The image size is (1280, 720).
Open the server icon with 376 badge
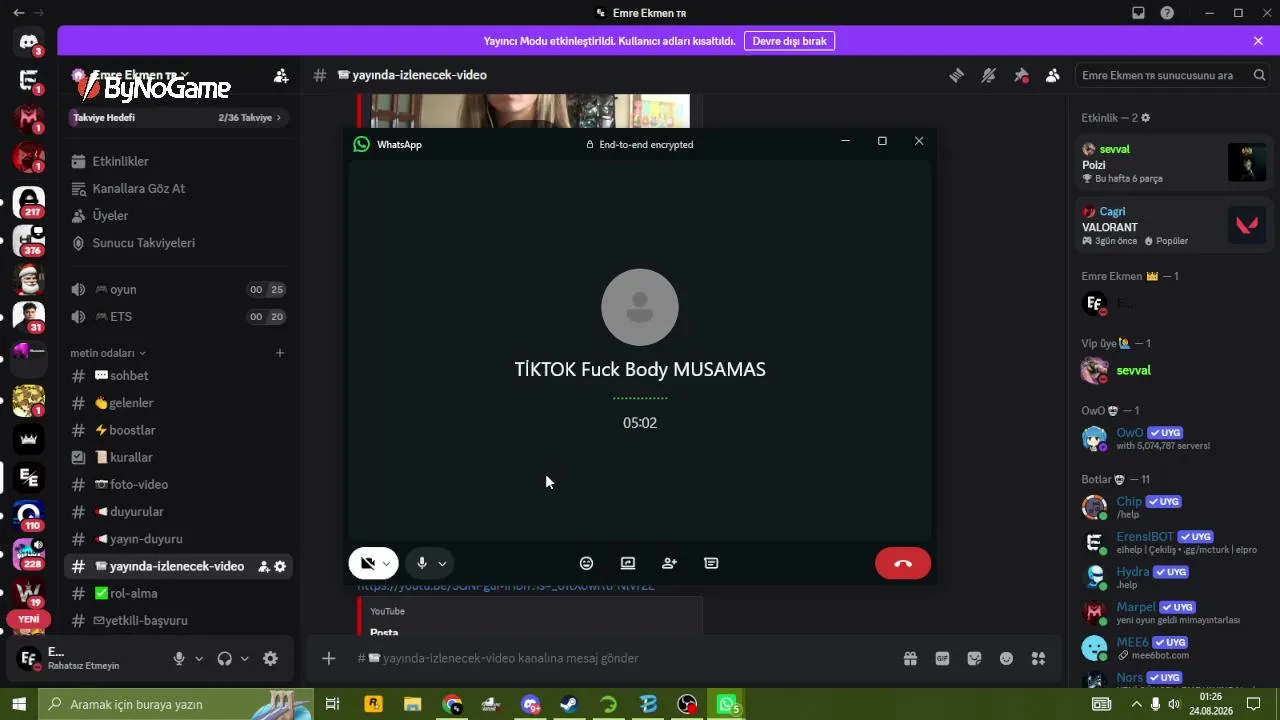coord(29,241)
